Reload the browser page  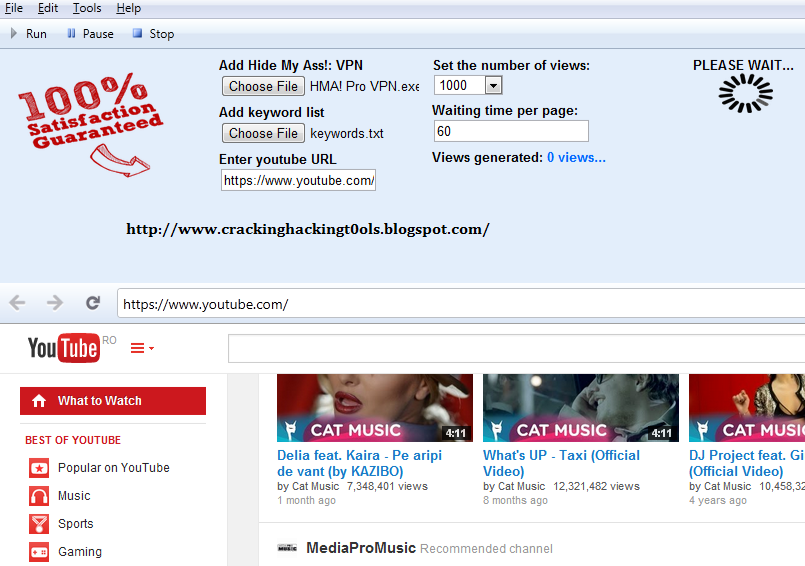click(x=93, y=303)
